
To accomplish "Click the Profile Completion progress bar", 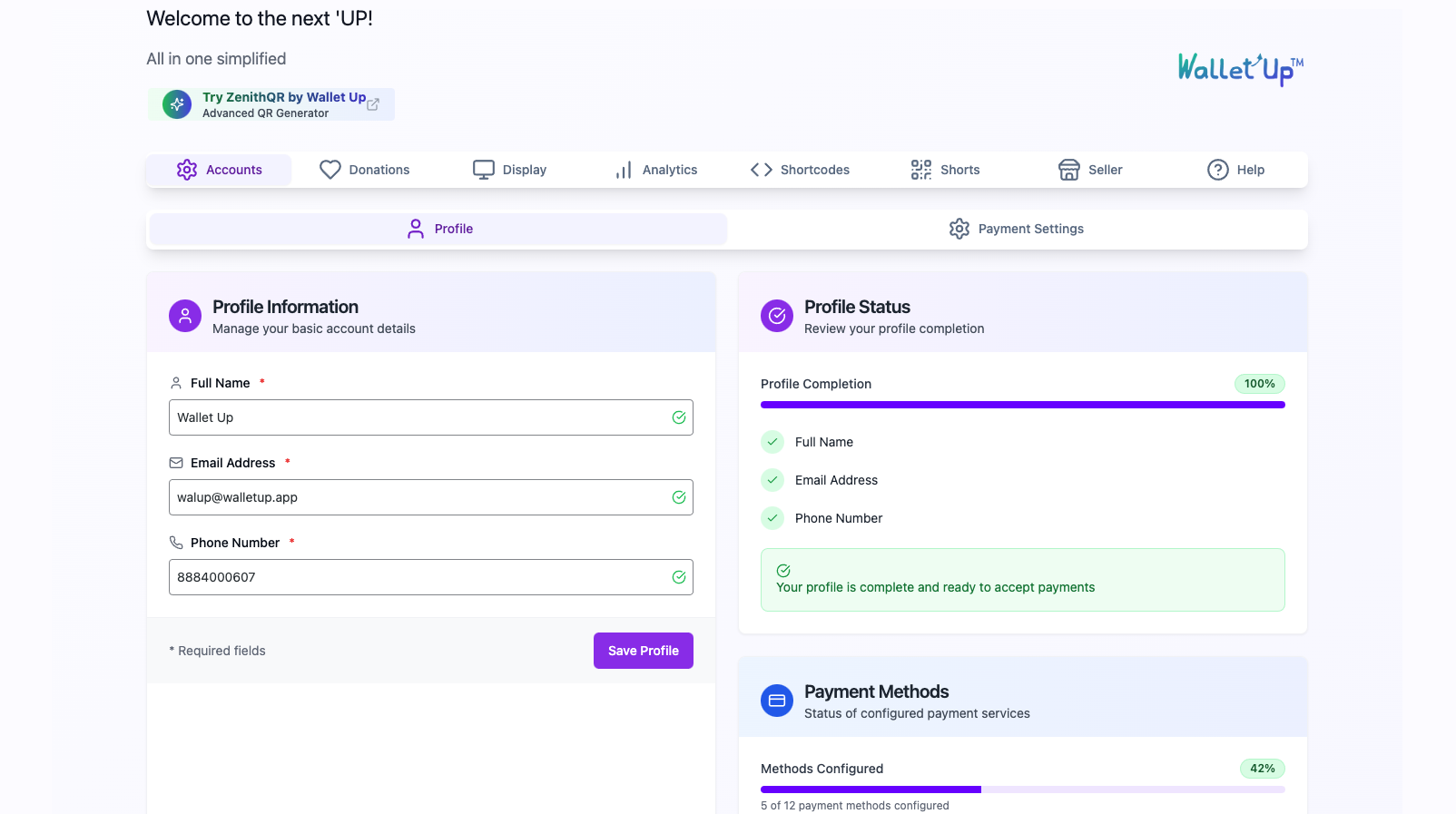I will (x=1023, y=405).
